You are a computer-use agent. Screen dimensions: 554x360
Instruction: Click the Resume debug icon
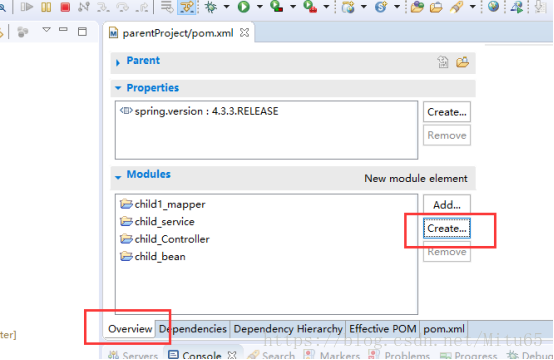(x=26, y=7)
